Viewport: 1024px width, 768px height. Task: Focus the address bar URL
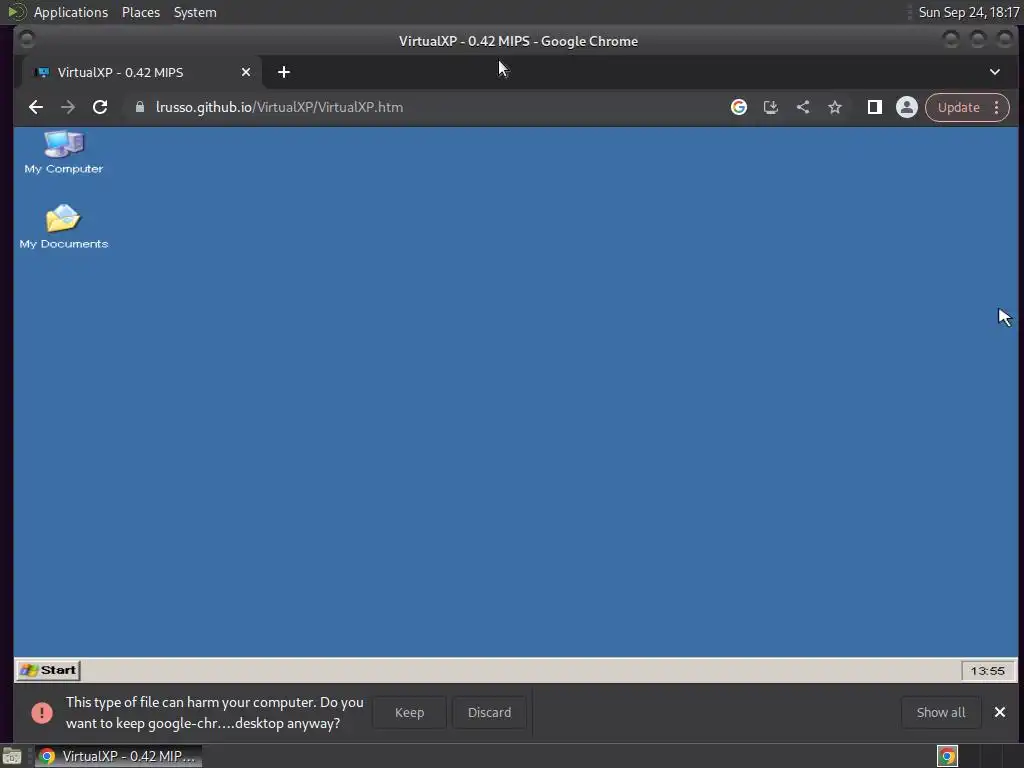pyautogui.click(x=279, y=107)
